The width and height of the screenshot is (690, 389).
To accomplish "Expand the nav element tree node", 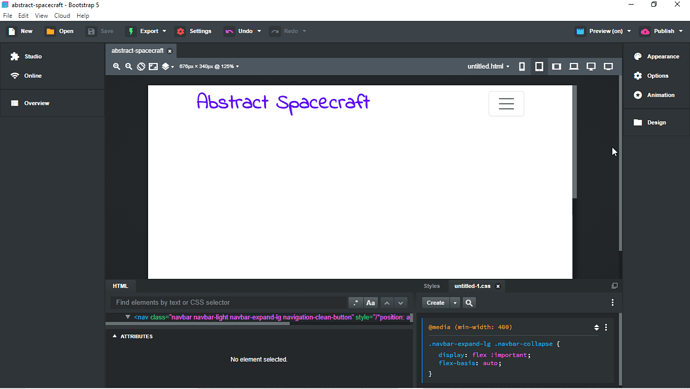I will pos(128,317).
